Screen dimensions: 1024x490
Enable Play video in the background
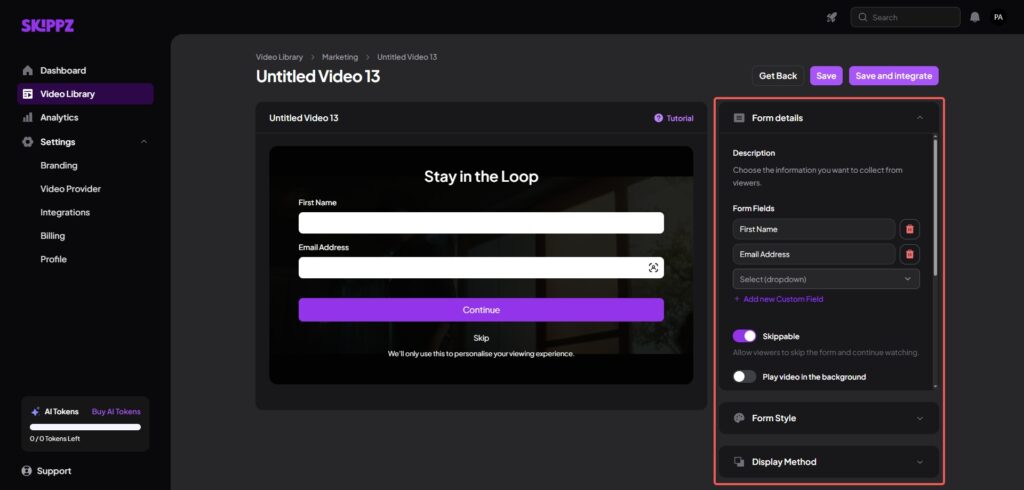click(x=744, y=377)
